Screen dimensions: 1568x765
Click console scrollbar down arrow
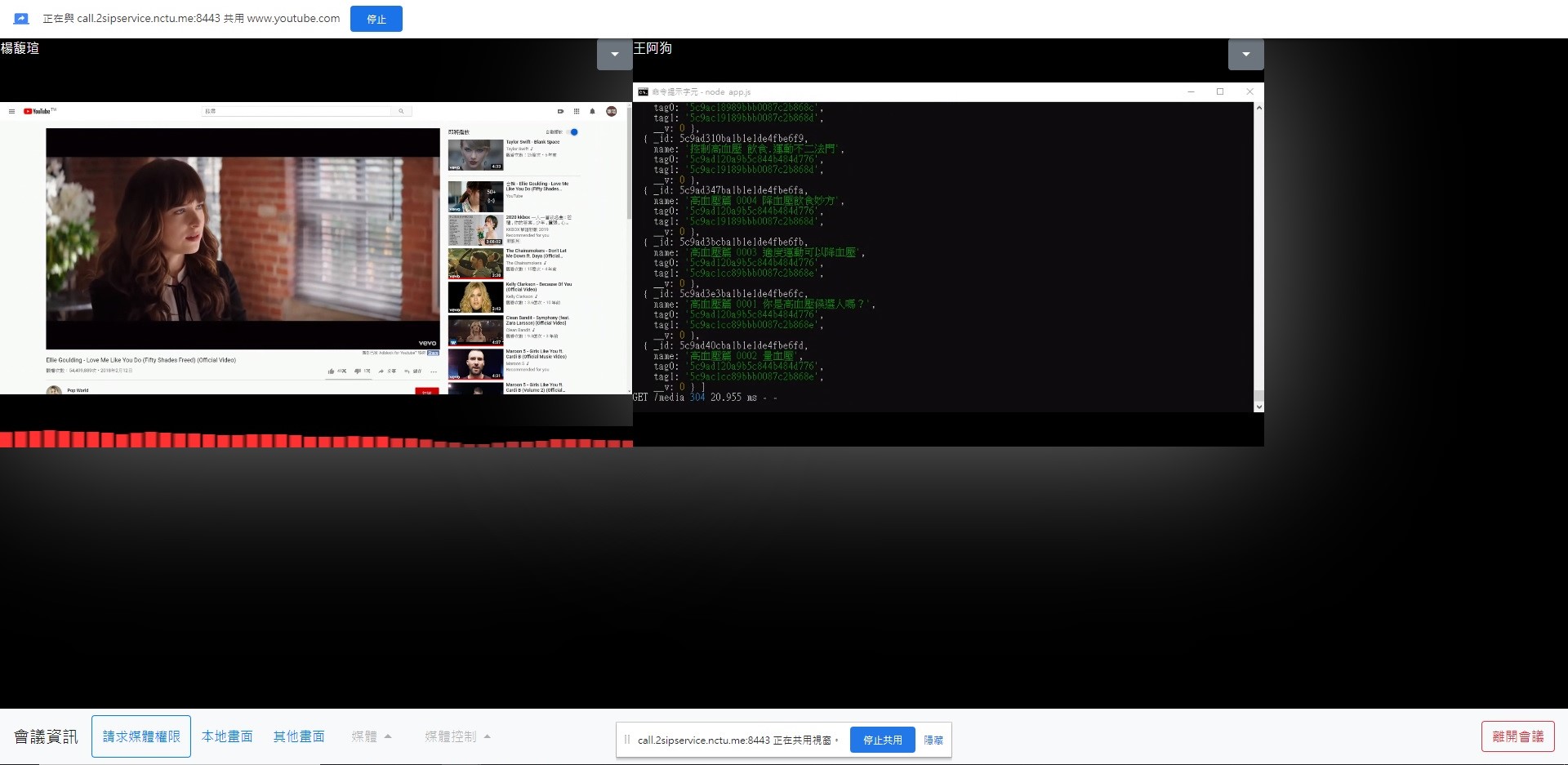click(1258, 406)
